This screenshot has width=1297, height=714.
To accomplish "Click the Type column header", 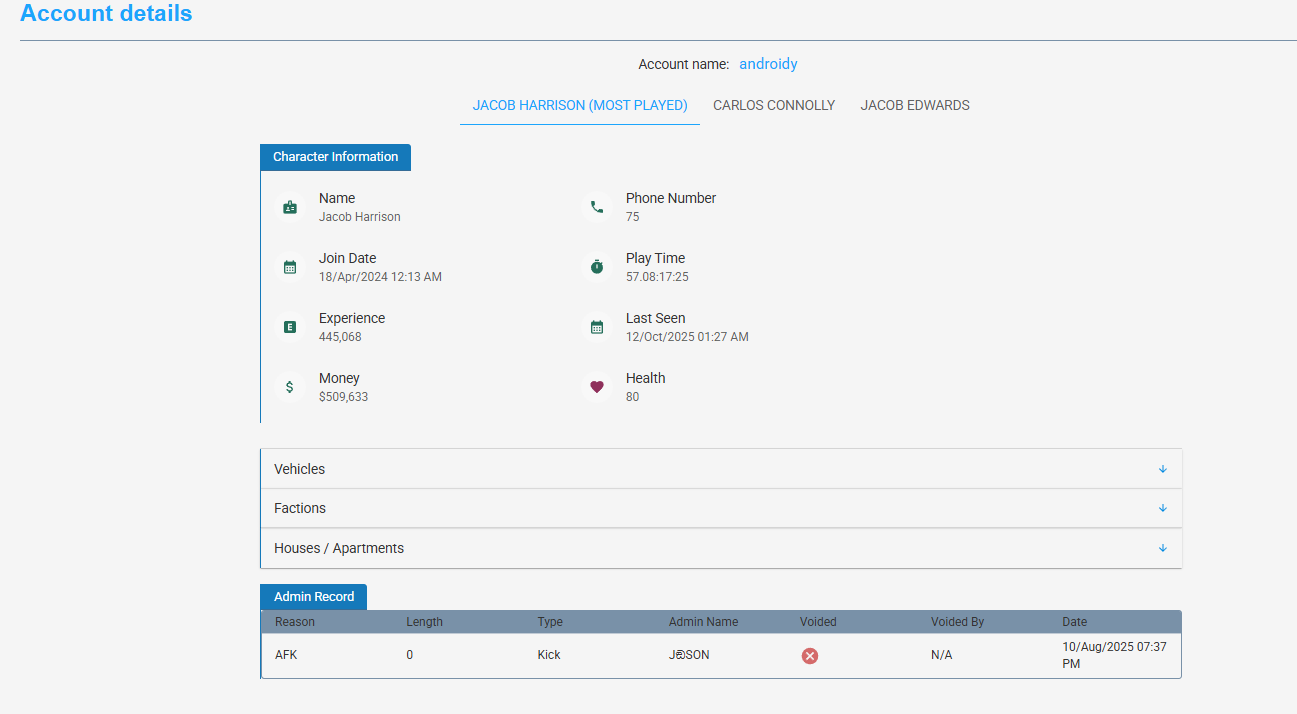I will pyautogui.click(x=550, y=622).
